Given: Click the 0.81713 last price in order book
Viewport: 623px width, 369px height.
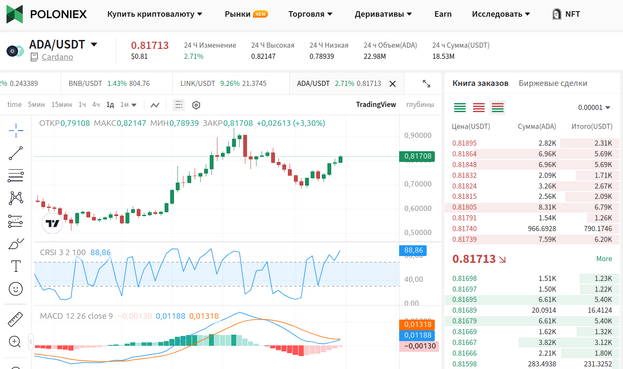Looking at the screenshot, I should pyautogui.click(x=474, y=259).
